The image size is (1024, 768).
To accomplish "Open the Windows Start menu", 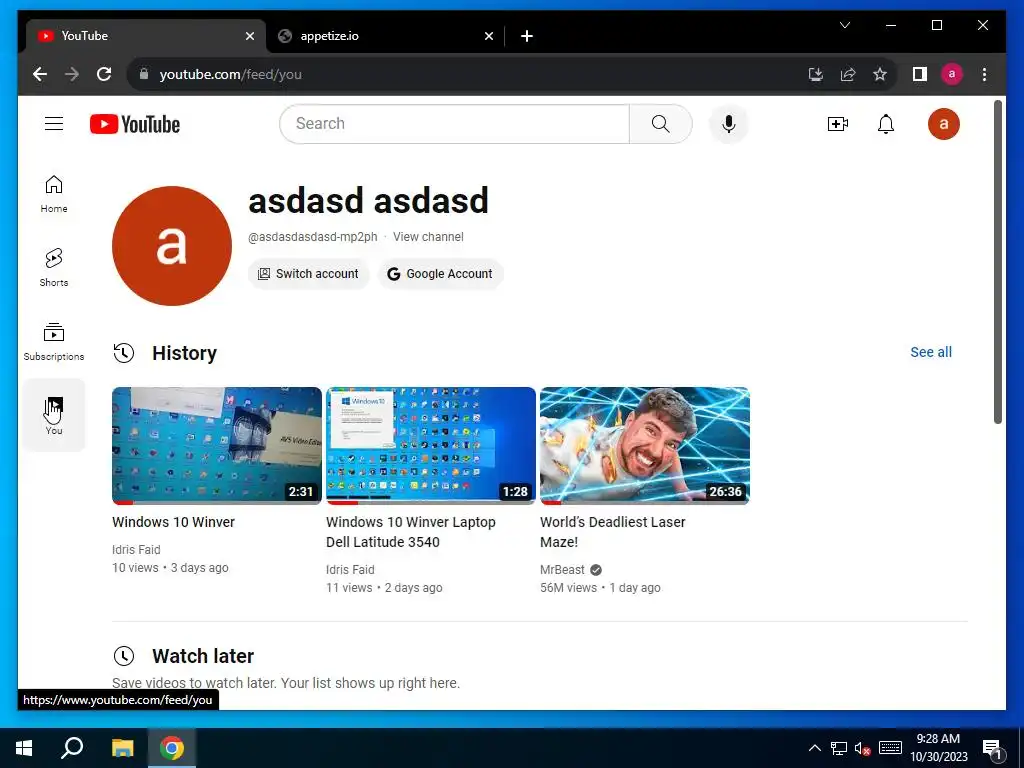I will tap(24, 748).
